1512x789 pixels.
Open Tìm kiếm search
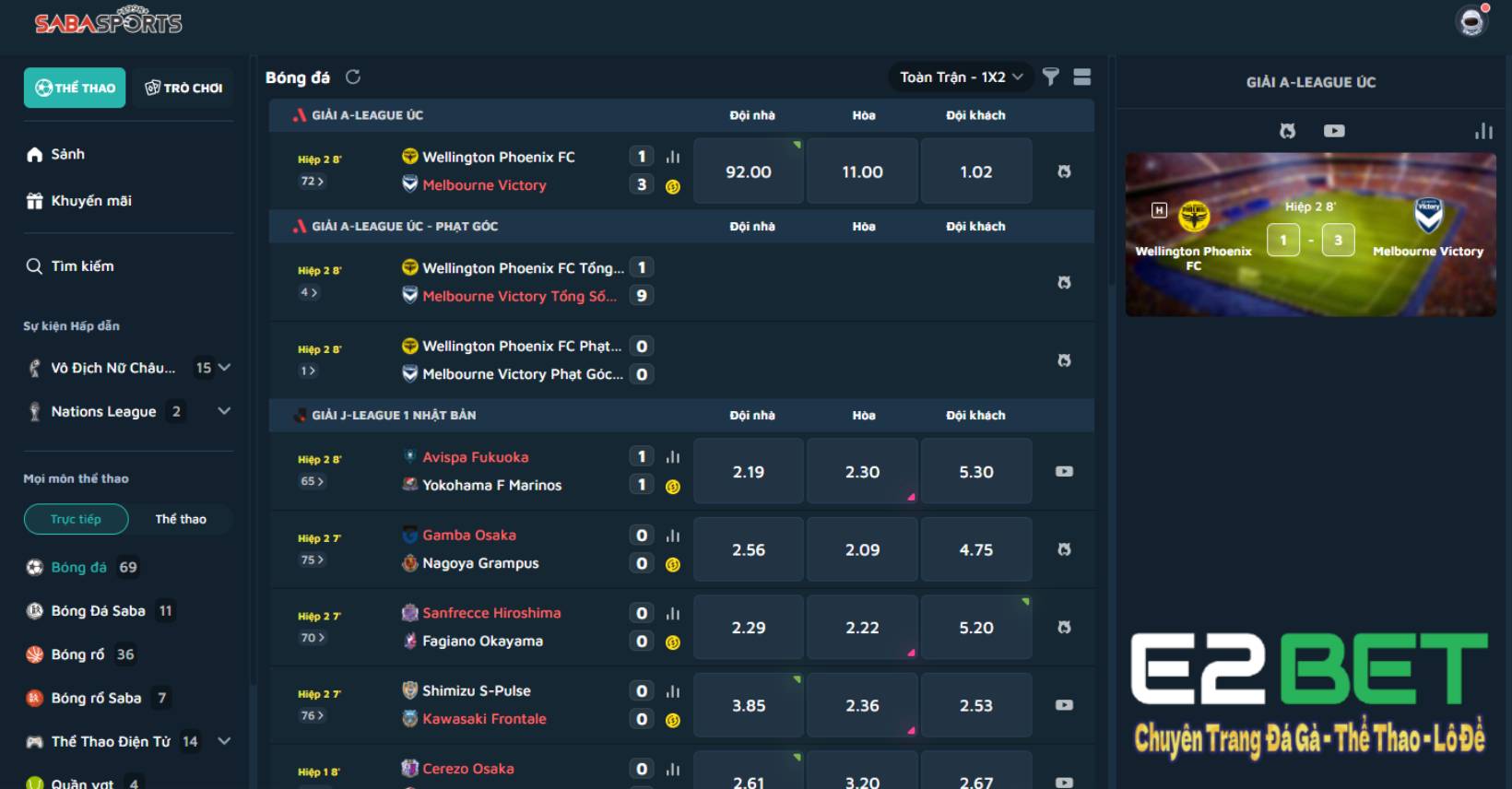[x=70, y=266]
